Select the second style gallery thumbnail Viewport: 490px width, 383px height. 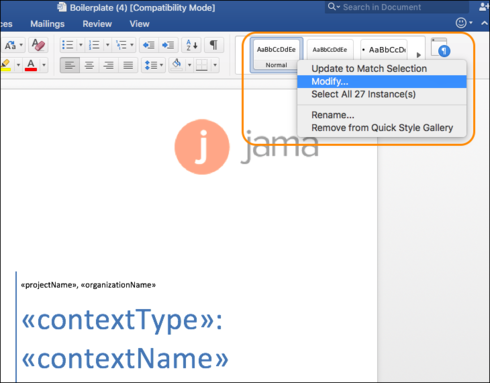[x=330, y=50]
